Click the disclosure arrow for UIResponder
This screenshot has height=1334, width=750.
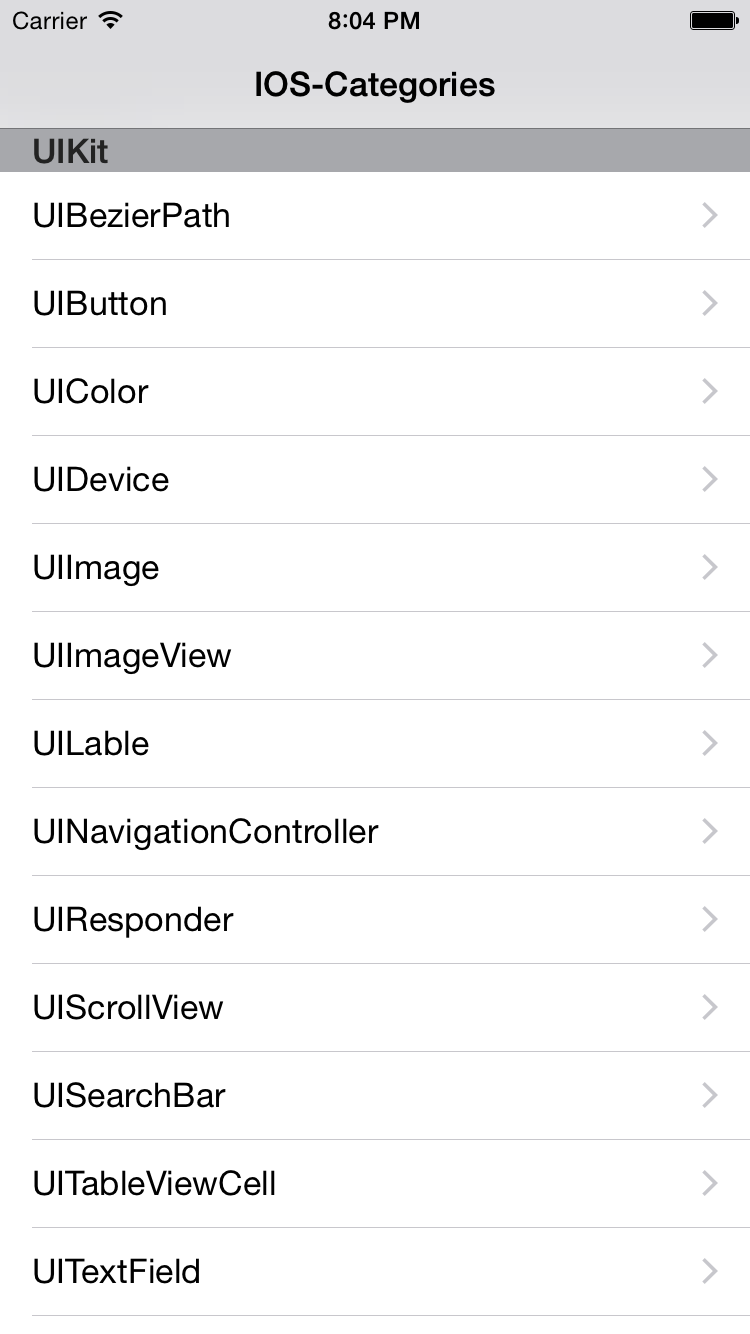click(710, 920)
